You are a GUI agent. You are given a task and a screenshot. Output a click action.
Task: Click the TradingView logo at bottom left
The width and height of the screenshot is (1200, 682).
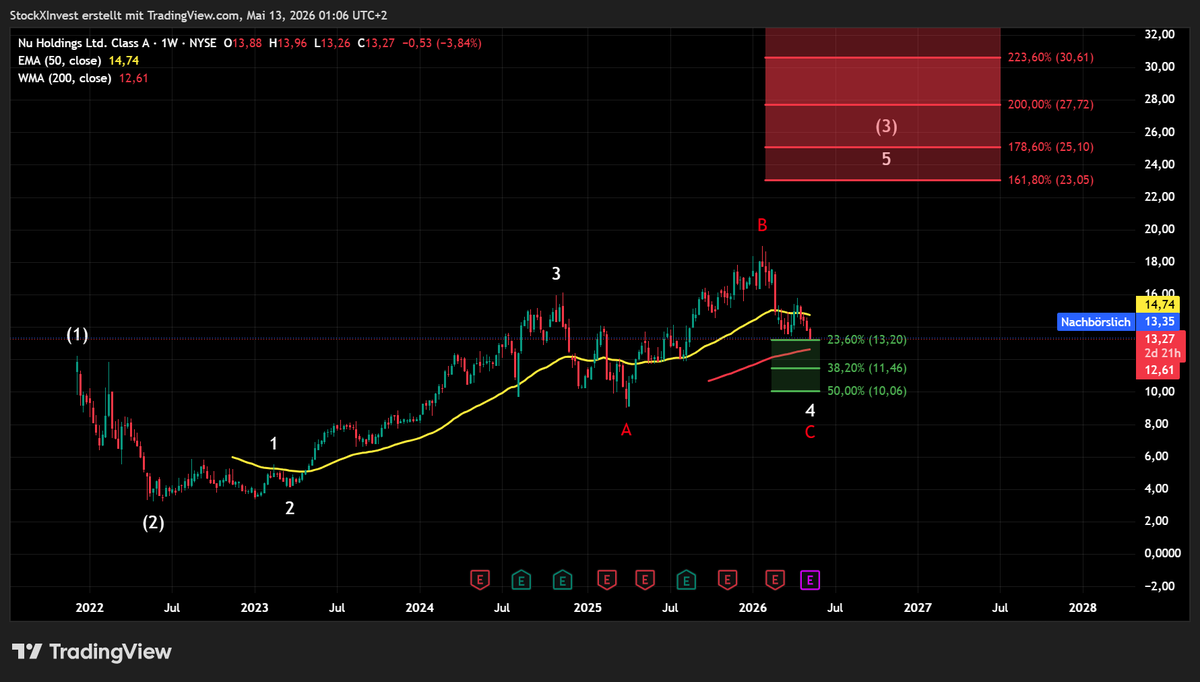[92, 652]
